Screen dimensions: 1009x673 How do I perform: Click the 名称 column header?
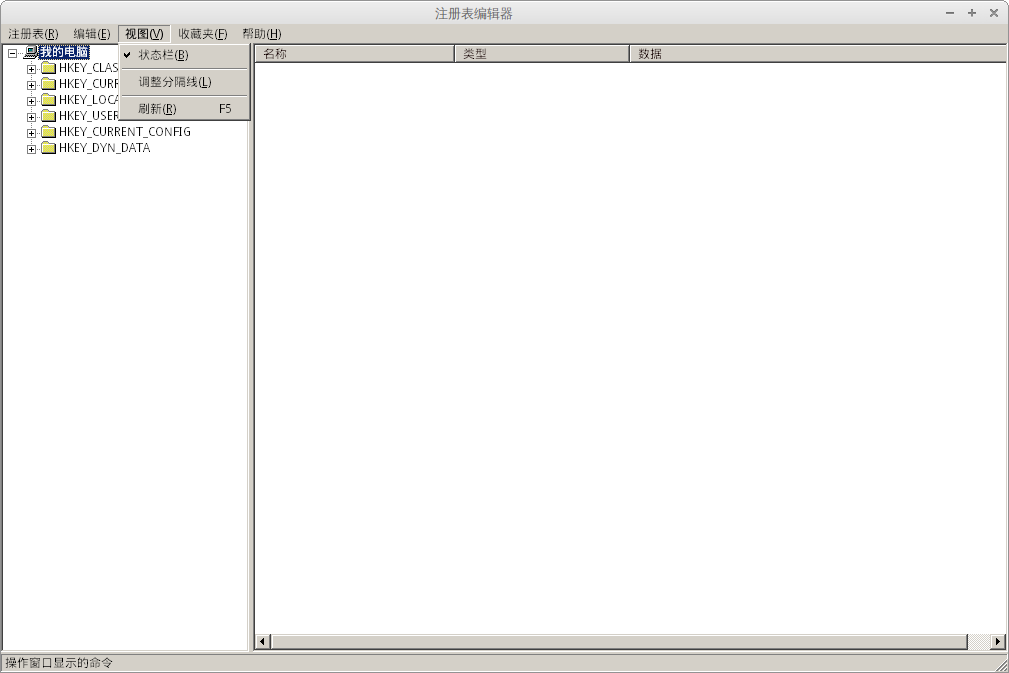coord(355,54)
